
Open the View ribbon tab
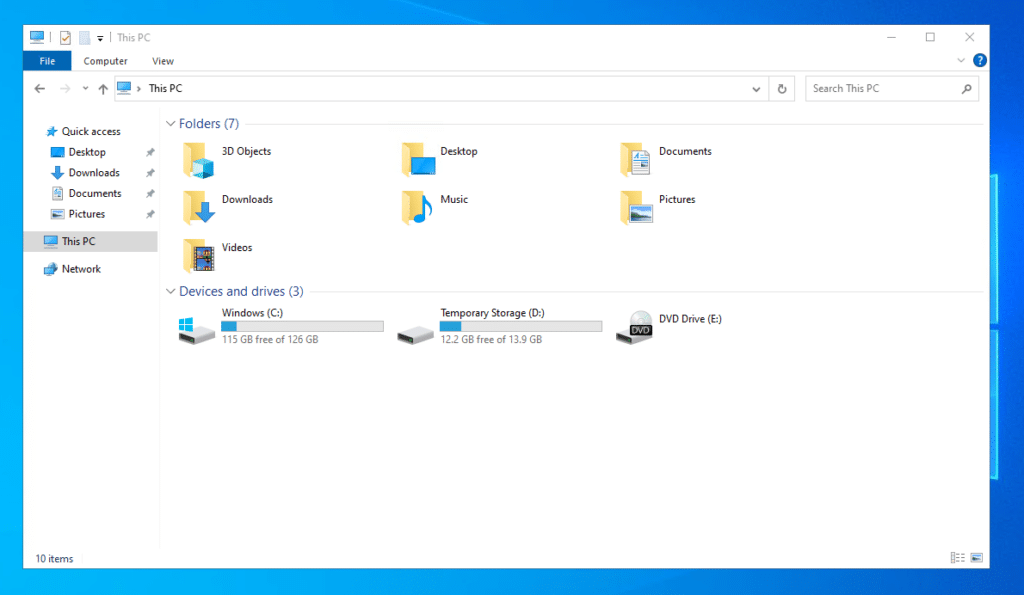pyautogui.click(x=163, y=61)
